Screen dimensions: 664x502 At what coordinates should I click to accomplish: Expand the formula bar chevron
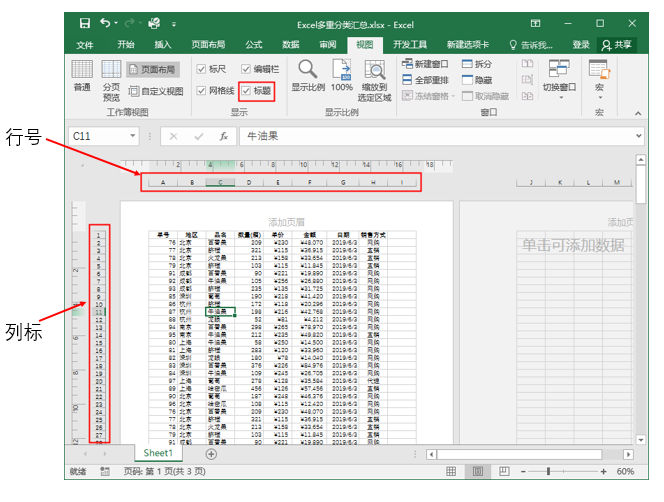coord(639,136)
